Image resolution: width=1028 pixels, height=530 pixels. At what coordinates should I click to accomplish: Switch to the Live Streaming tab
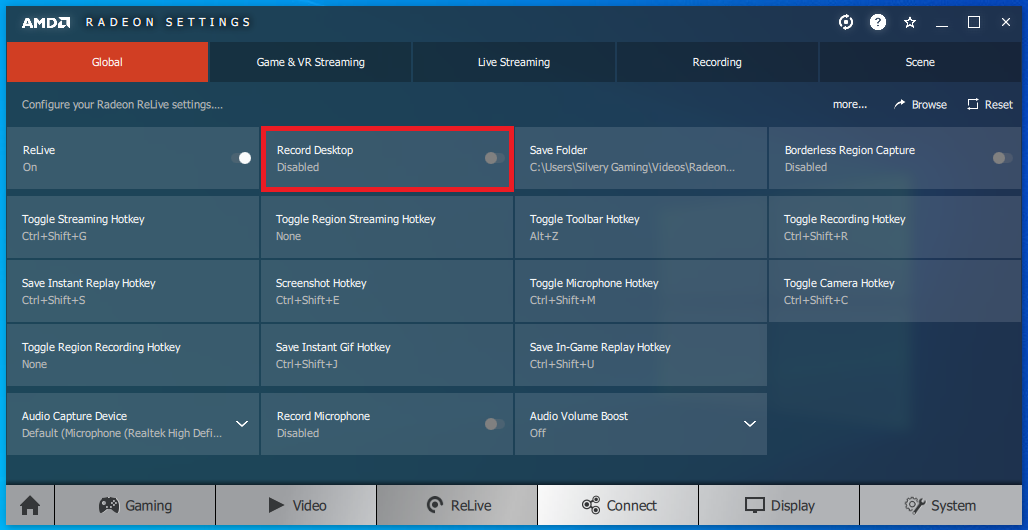tap(514, 62)
